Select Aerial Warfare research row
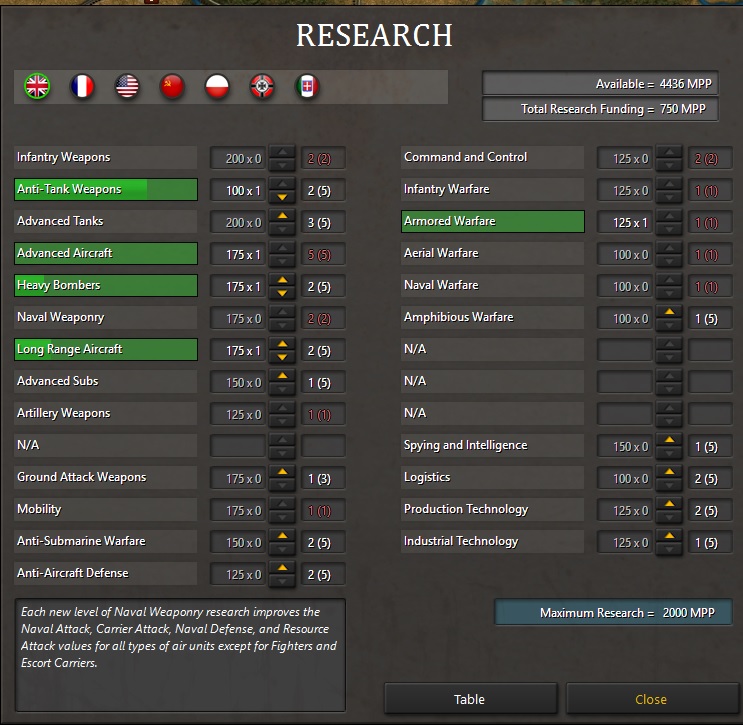 pyautogui.click(x=492, y=254)
